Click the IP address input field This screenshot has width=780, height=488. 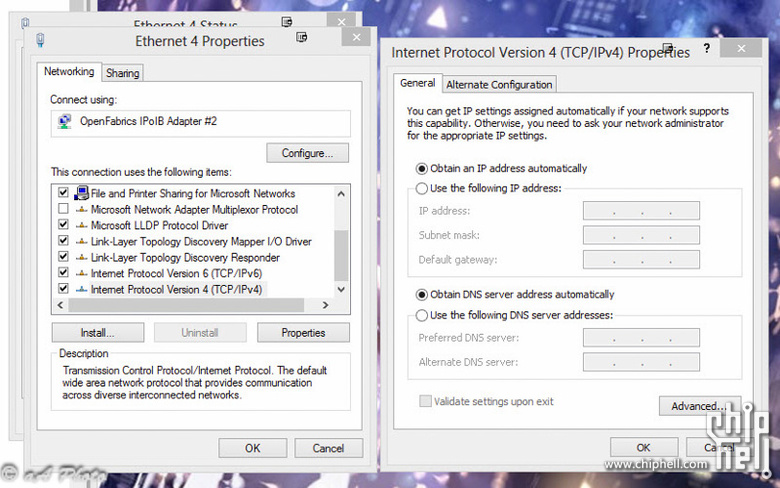(x=641, y=211)
